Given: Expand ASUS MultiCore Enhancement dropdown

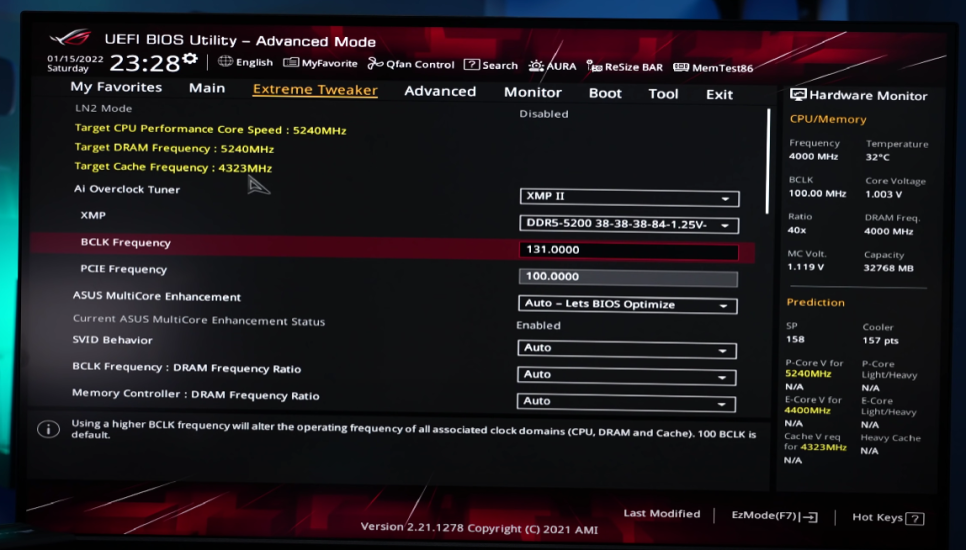Looking at the screenshot, I should pyautogui.click(x=628, y=304).
